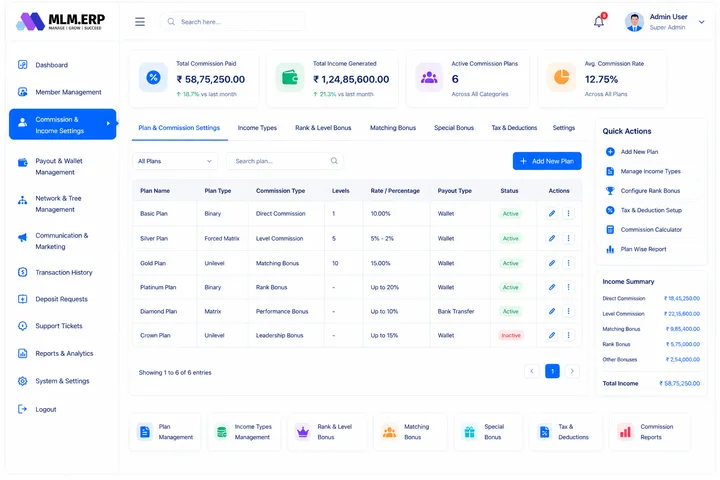Open Network & Tree Management
Viewport: 720px width, 480px height.
click(58, 203)
